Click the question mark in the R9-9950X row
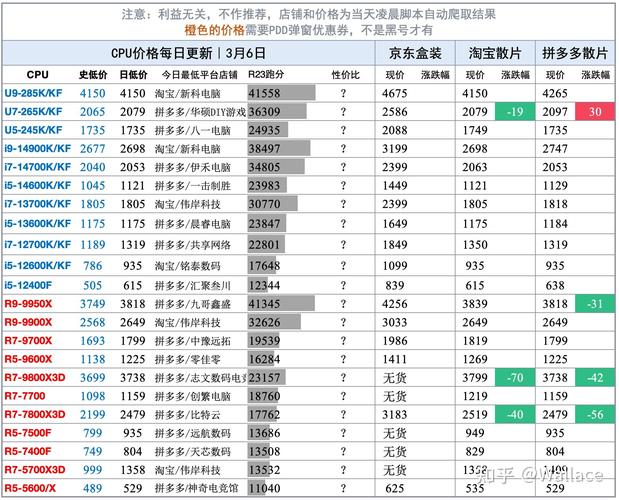This screenshot has width=619, height=500. 343,304
